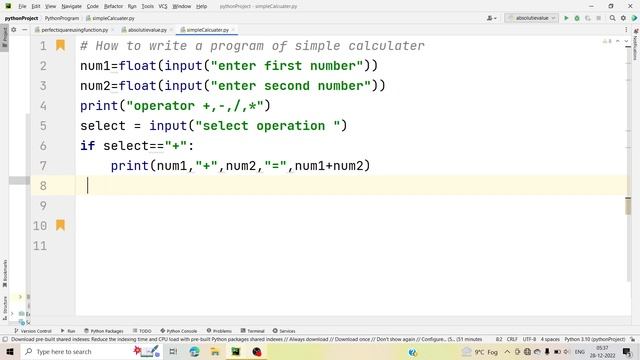This screenshot has height=360, width=640.
Task: Open the Terminal tool window
Action: coord(252,331)
